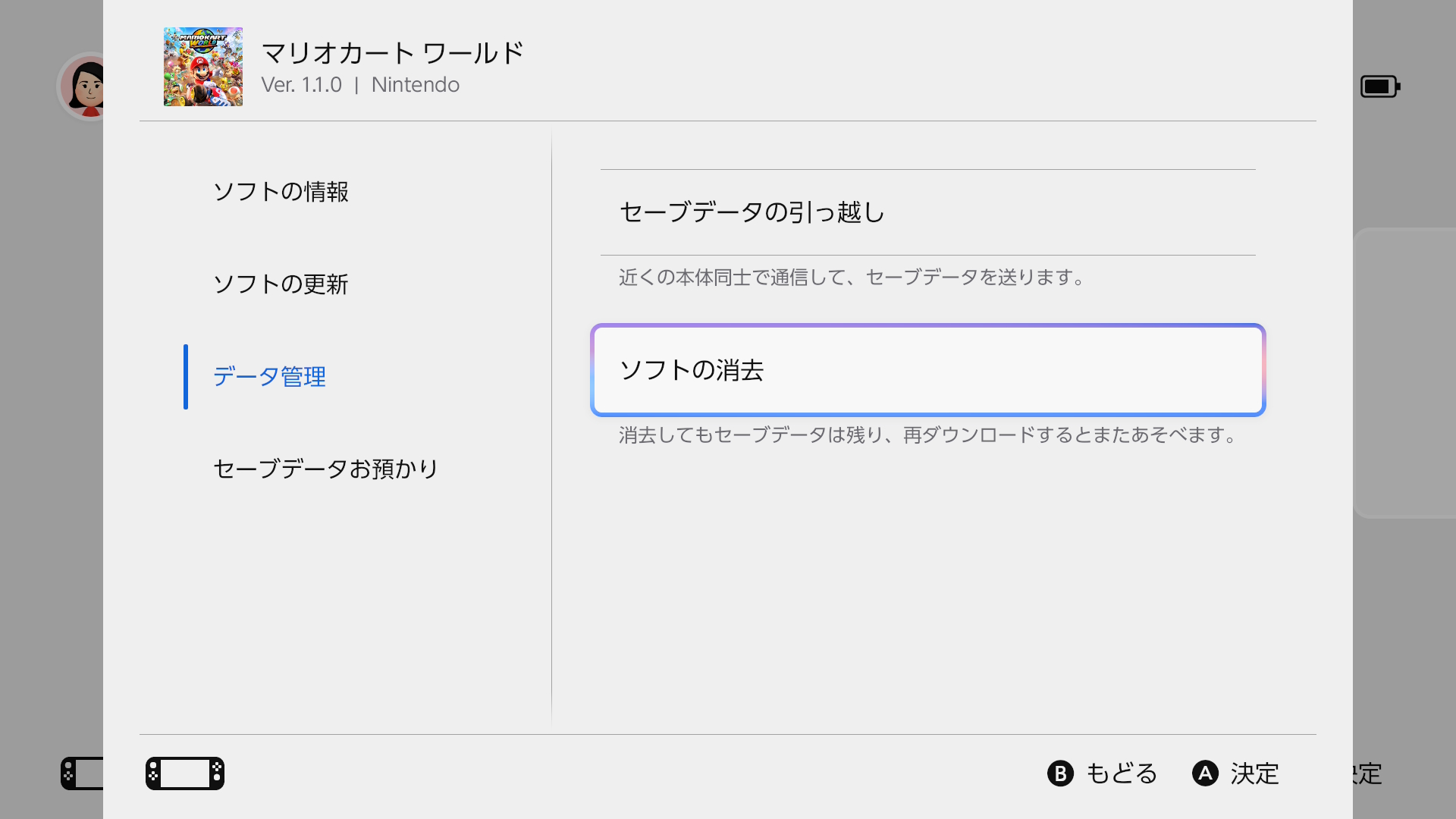Click the battery status icon

(x=1379, y=86)
